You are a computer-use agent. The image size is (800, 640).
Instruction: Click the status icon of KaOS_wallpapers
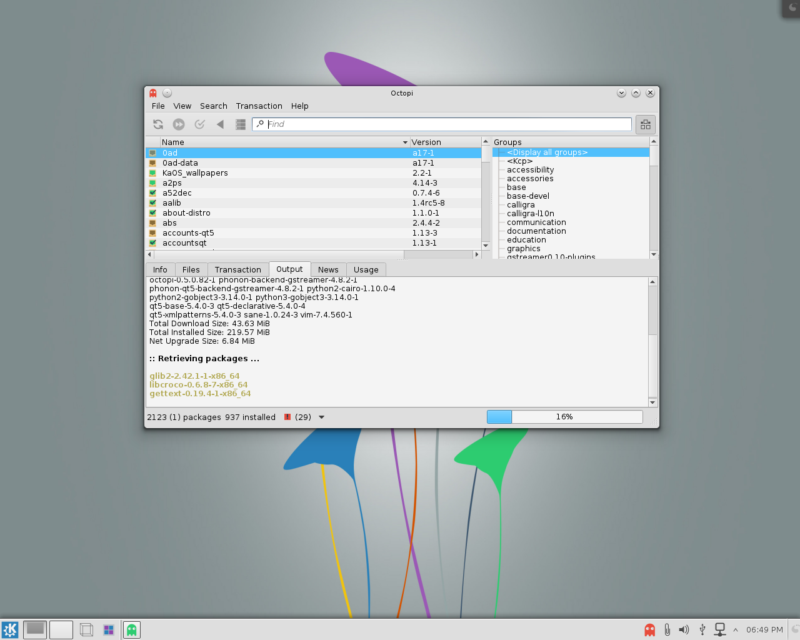point(152,173)
